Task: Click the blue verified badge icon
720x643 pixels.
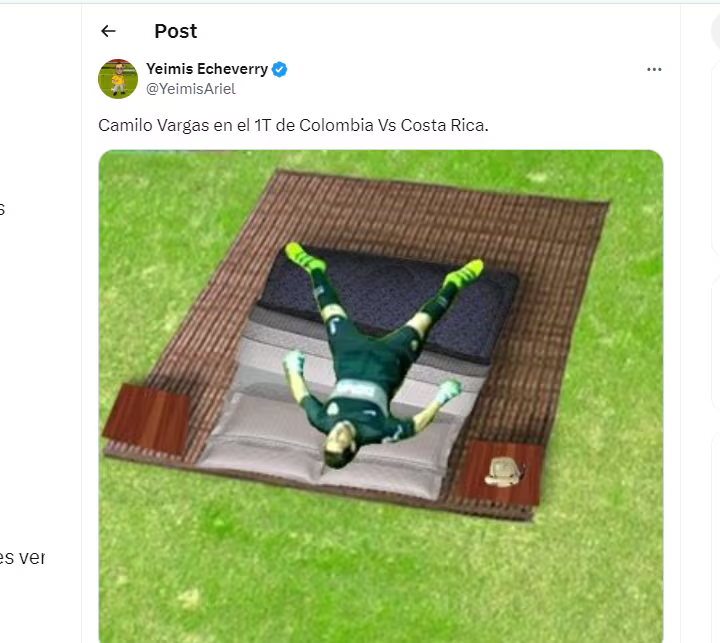Action: (280, 69)
